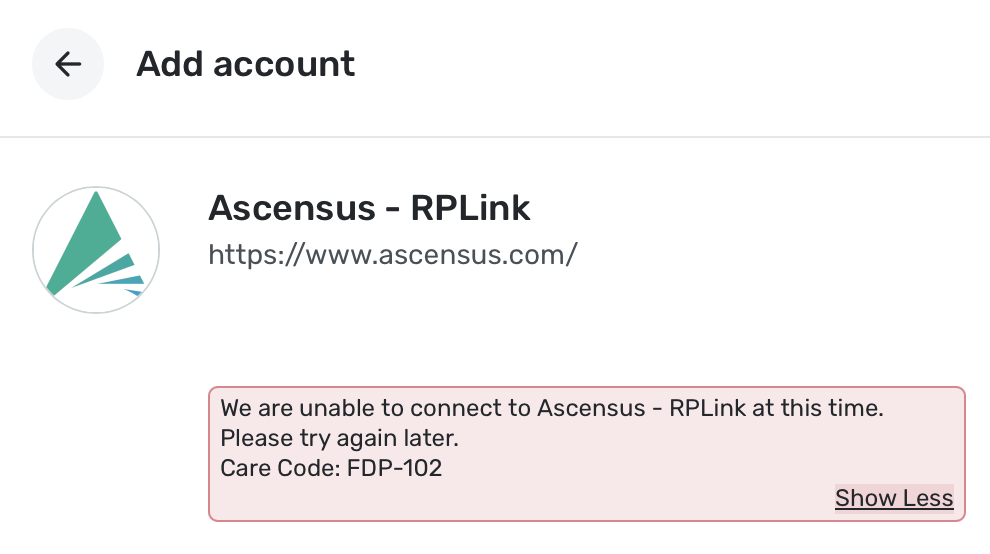This screenshot has width=990, height=554.
Task: Click the Care Code: FDP-102 line
Action: (331, 467)
